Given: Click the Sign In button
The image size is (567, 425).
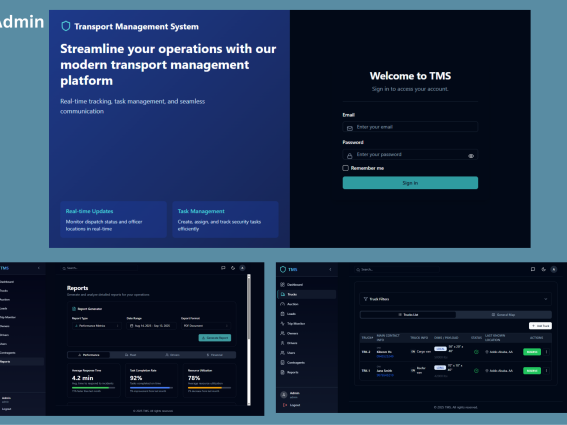Looking at the screenshot, I should coord(410,183).
